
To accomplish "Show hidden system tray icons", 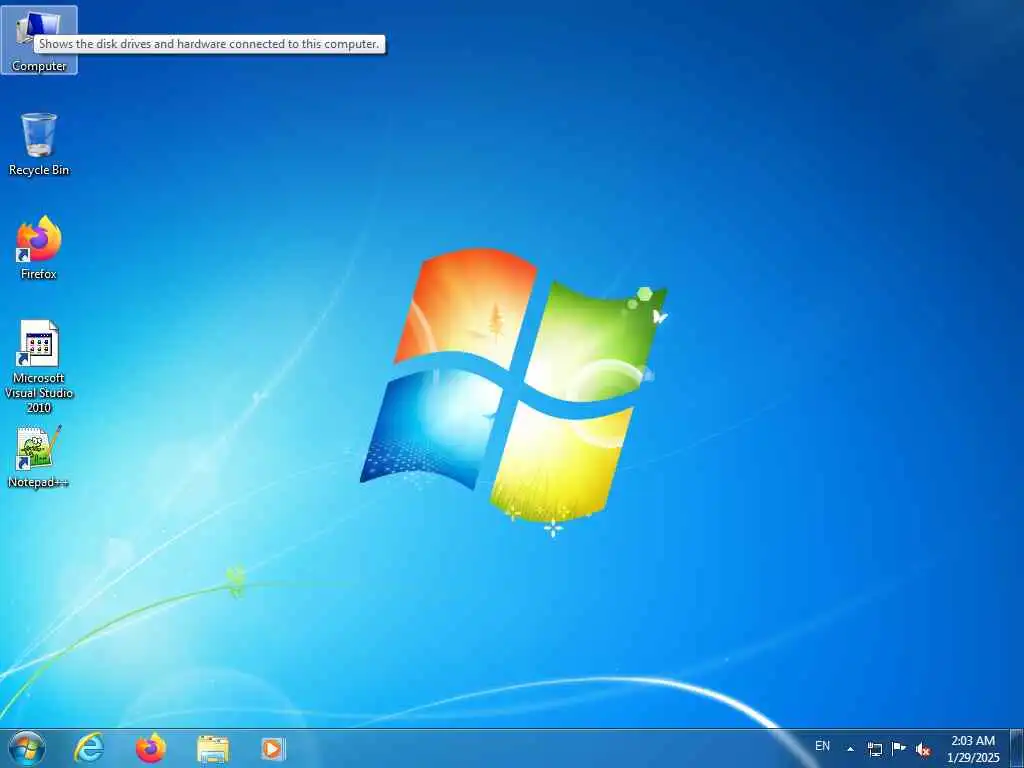I will click(x=850, y=749).
